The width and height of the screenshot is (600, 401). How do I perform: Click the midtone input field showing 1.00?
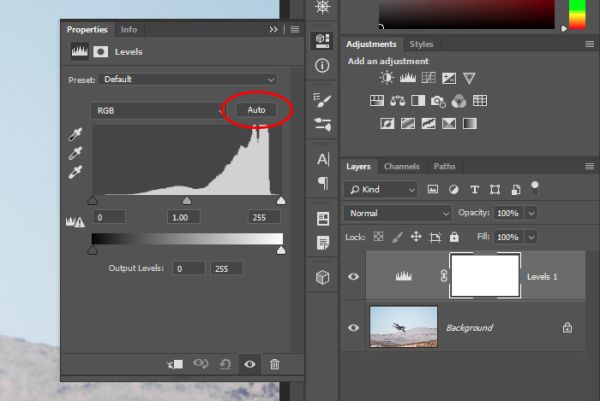pos(184,217)
